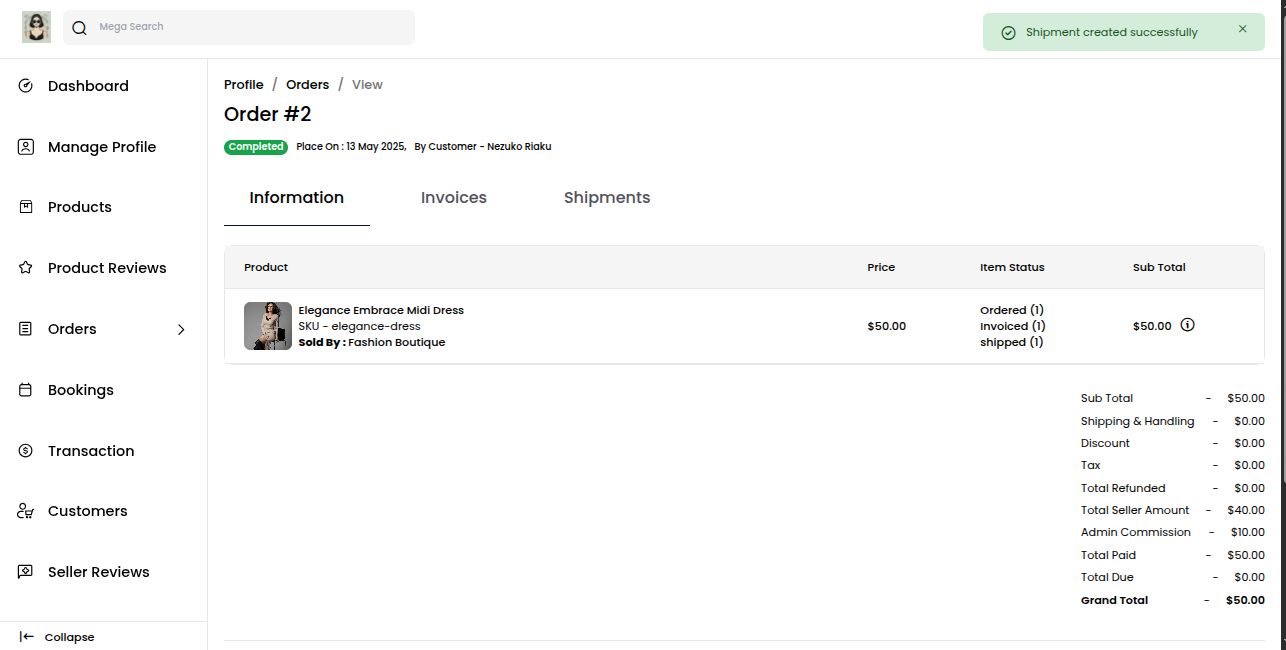The image size is (1286, 650).
Task: Open Orders from the breadcrumb trail
Action: pyautogui.click(x=307, y=84)
